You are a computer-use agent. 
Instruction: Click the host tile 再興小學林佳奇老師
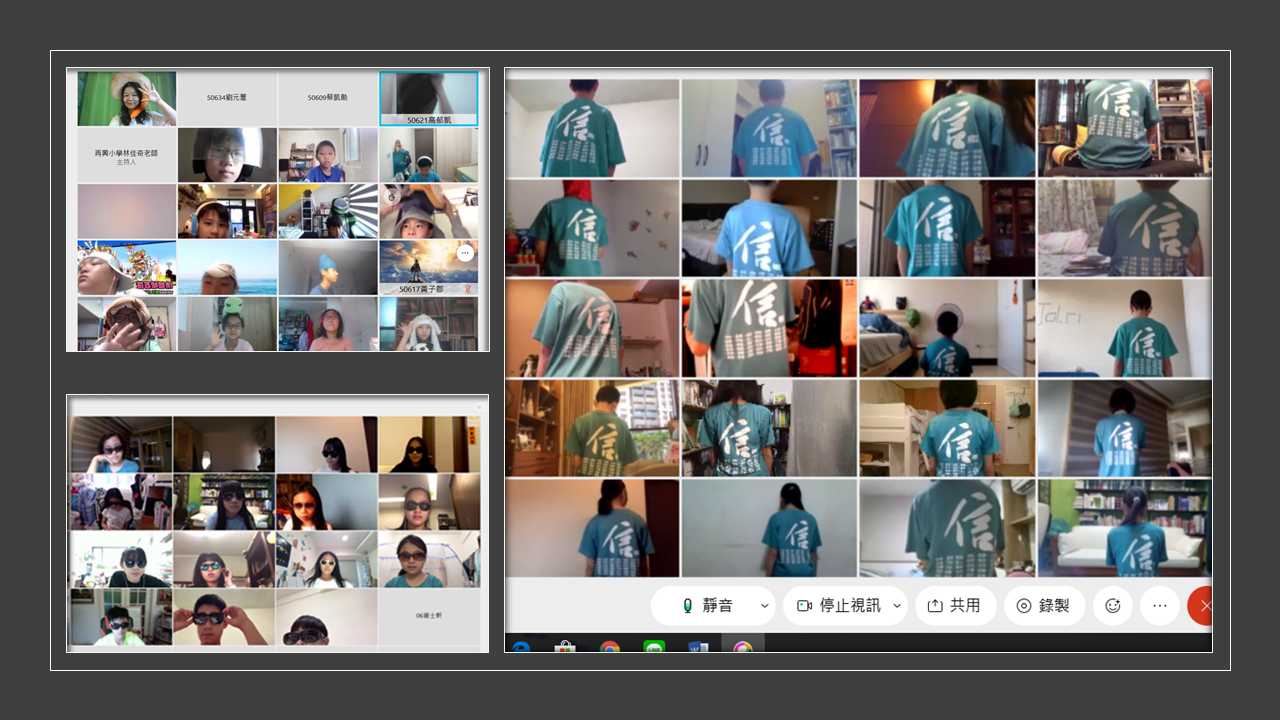[127, 155]
